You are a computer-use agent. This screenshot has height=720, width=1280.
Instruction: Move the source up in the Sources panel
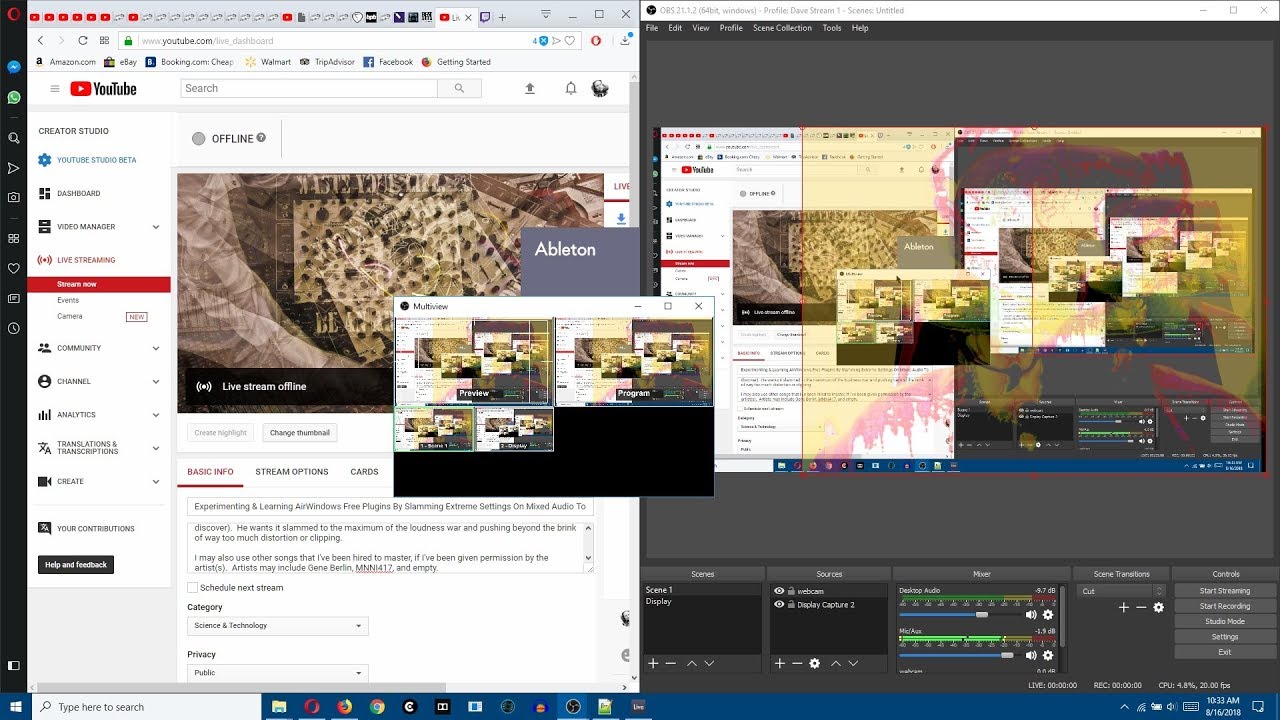[x=835, y=663]
